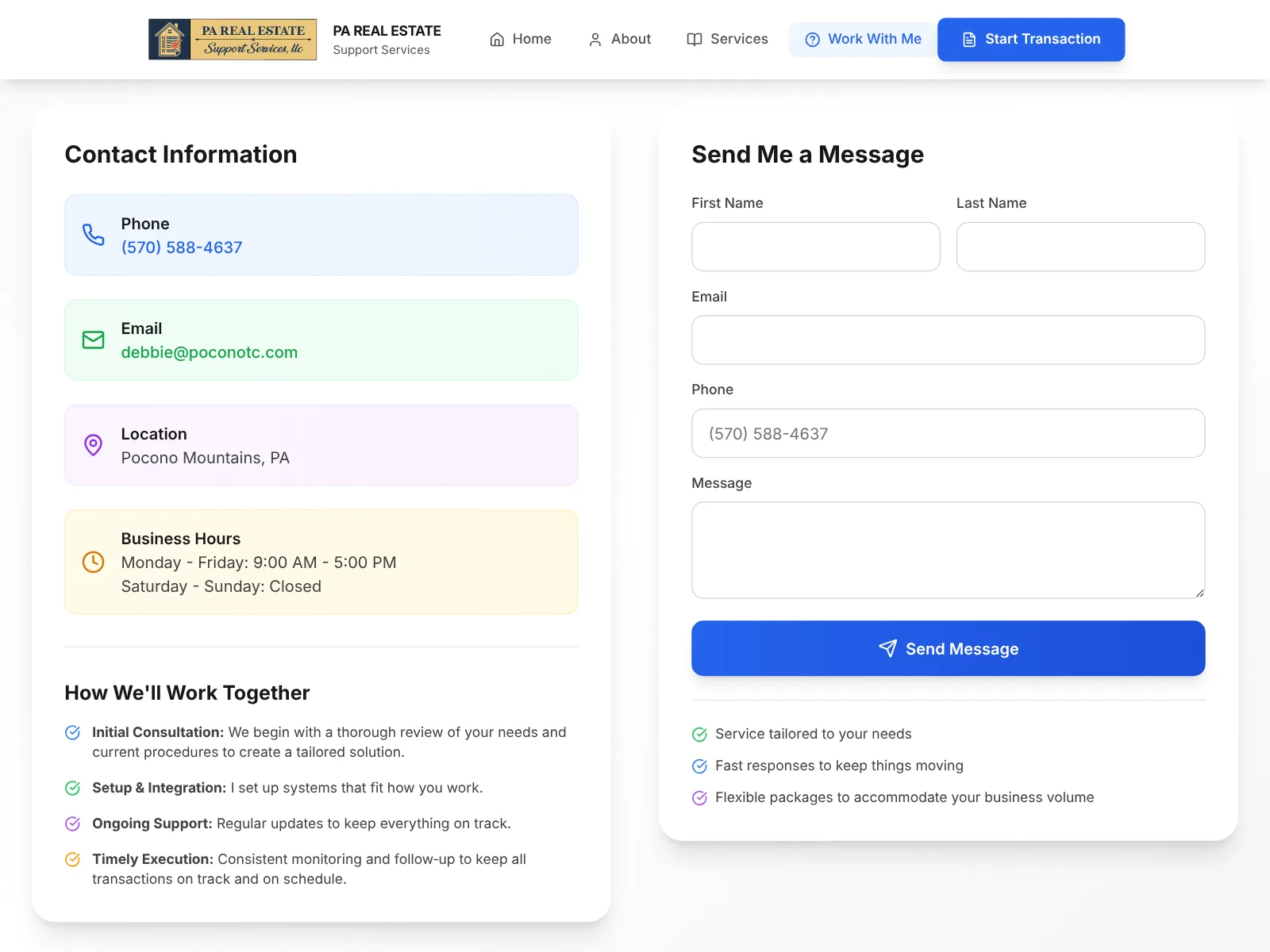Click the Start Transaction button

pyautogui.click(x=1031, y=40)
